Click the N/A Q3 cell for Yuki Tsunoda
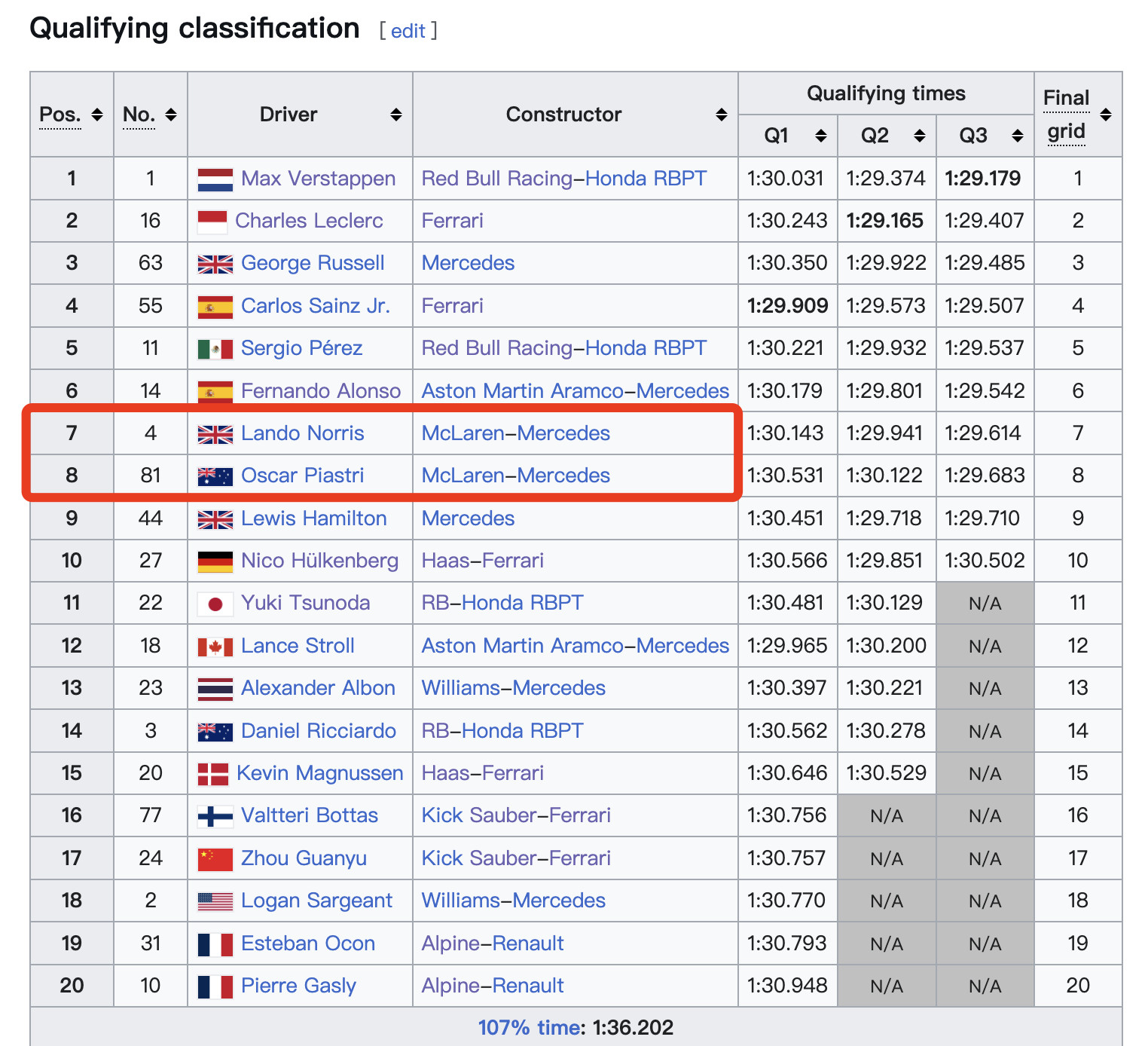The image size is (1148, 1046). [x=985, y=604]
